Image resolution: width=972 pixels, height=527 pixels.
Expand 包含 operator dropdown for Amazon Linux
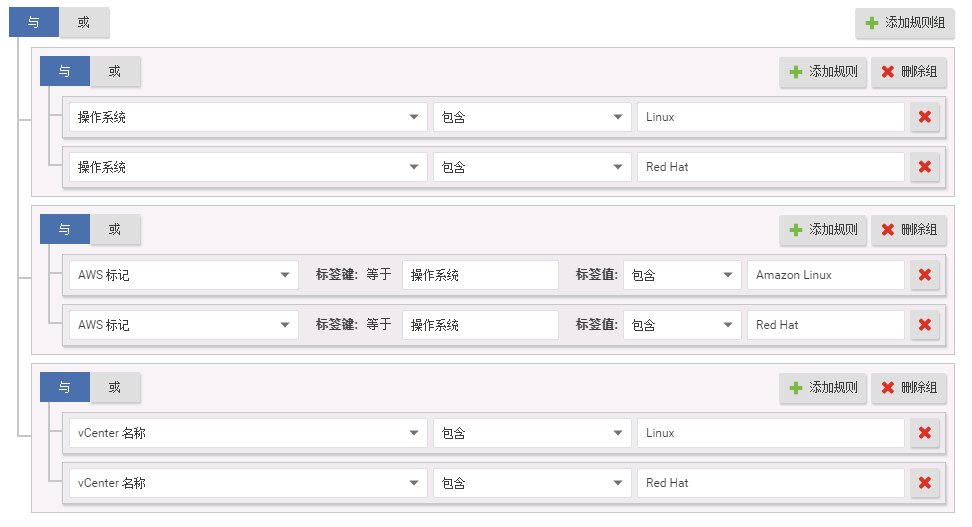point(681,275)
